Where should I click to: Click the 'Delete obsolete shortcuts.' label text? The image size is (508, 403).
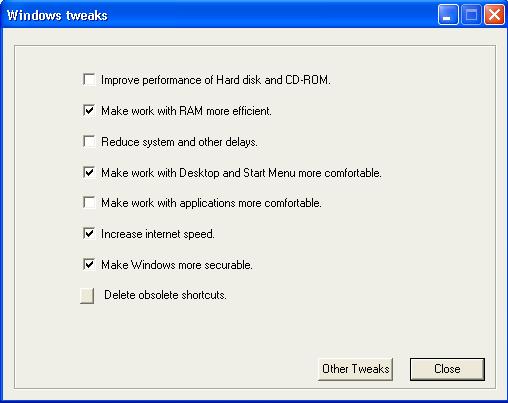pos(165,295)
